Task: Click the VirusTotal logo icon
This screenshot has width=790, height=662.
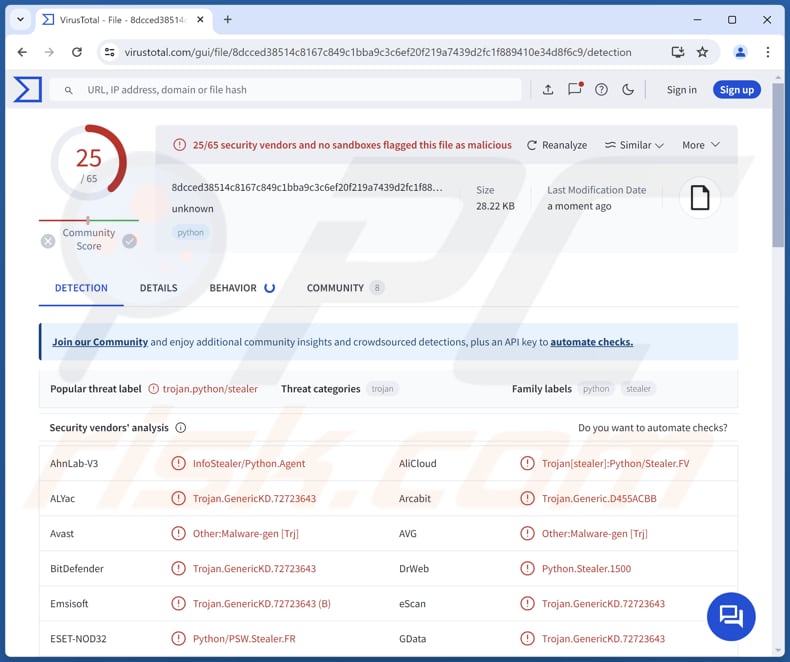Action: click(27, 90)
